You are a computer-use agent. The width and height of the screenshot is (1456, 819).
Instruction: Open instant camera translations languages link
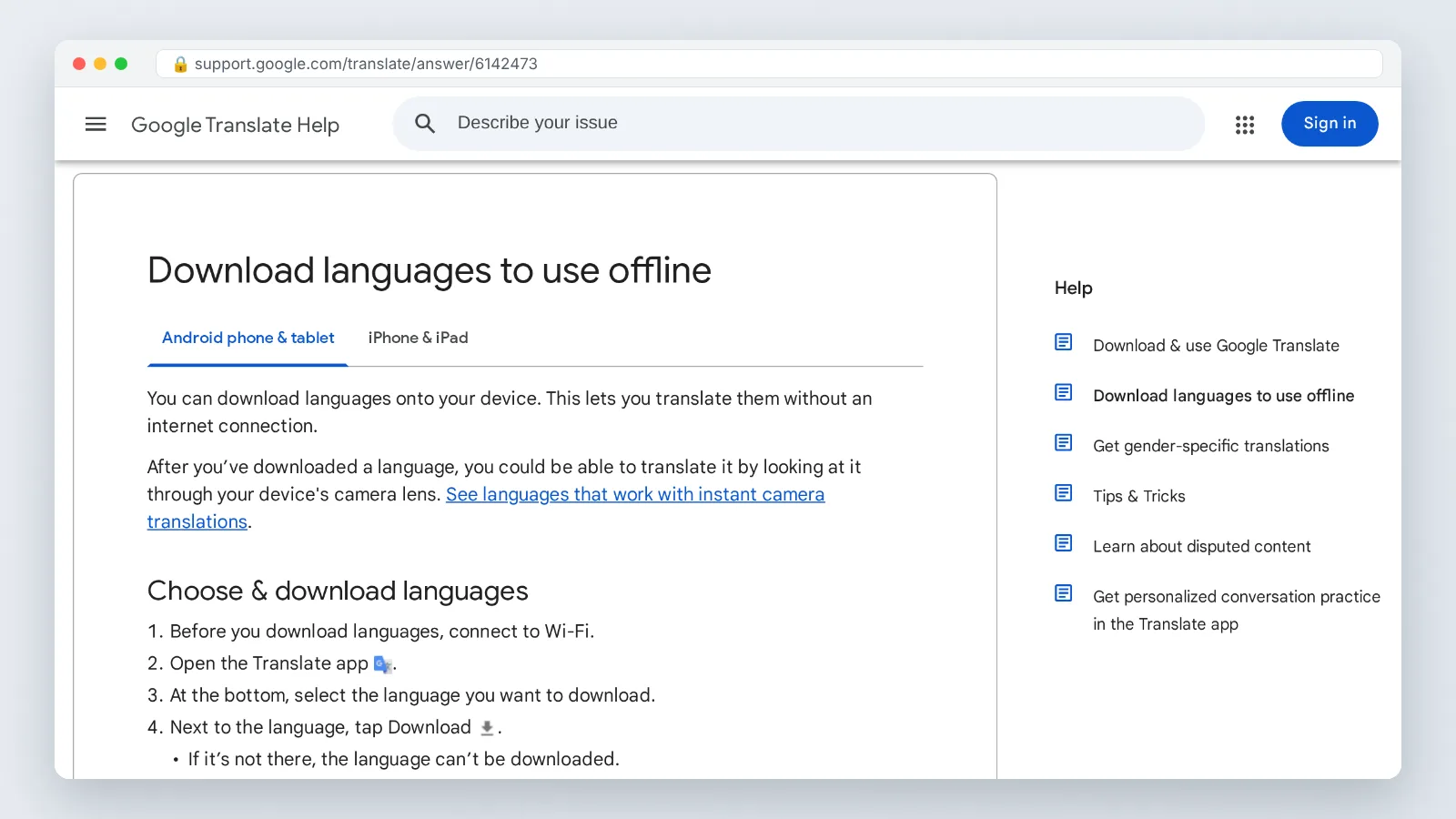coord(635,494)
